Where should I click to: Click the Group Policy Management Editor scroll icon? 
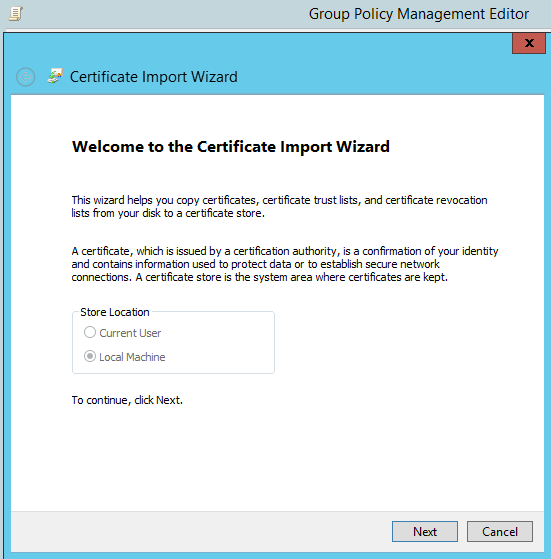pos(16,14)
